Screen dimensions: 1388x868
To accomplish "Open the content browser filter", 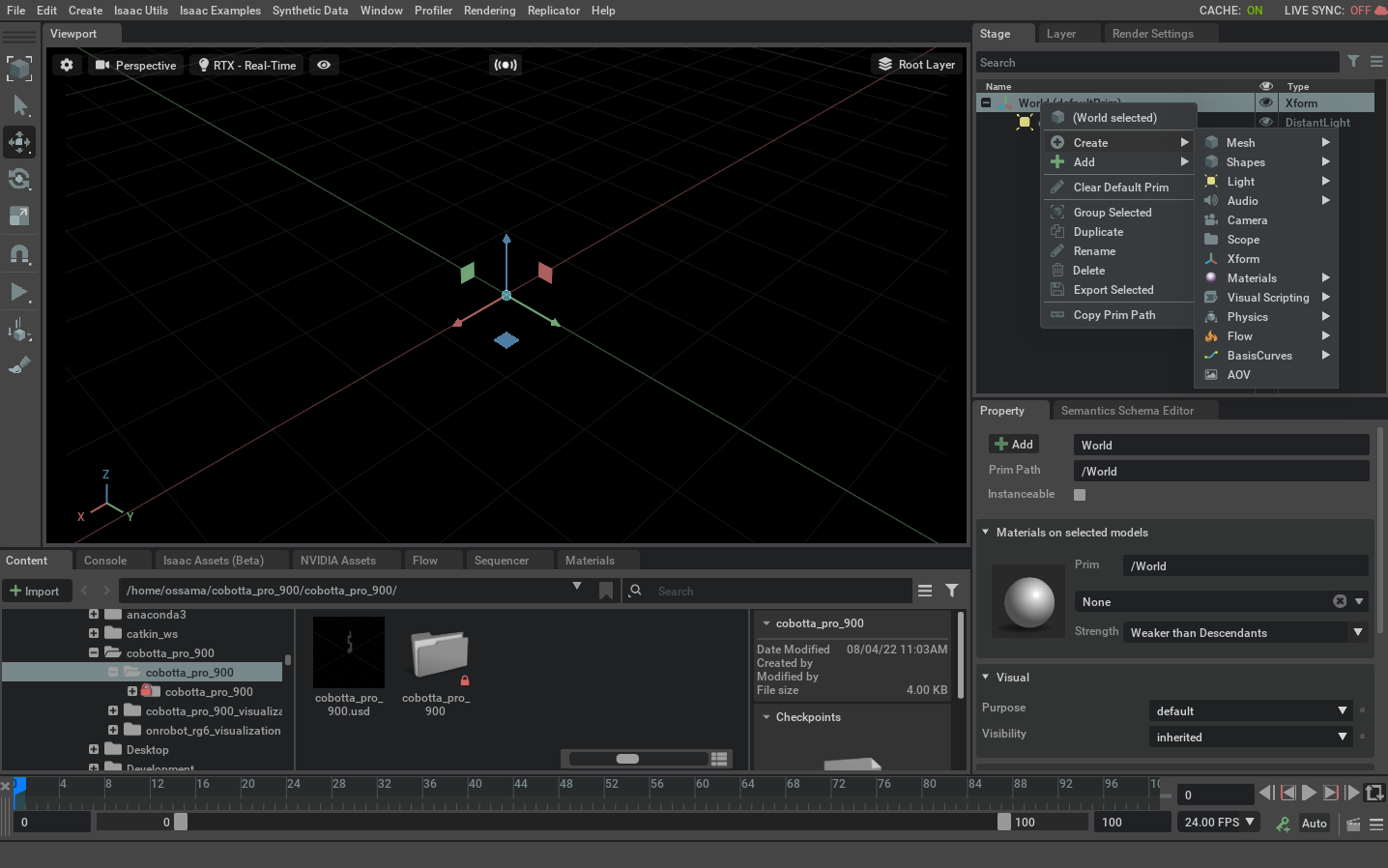I will (952, 591).
